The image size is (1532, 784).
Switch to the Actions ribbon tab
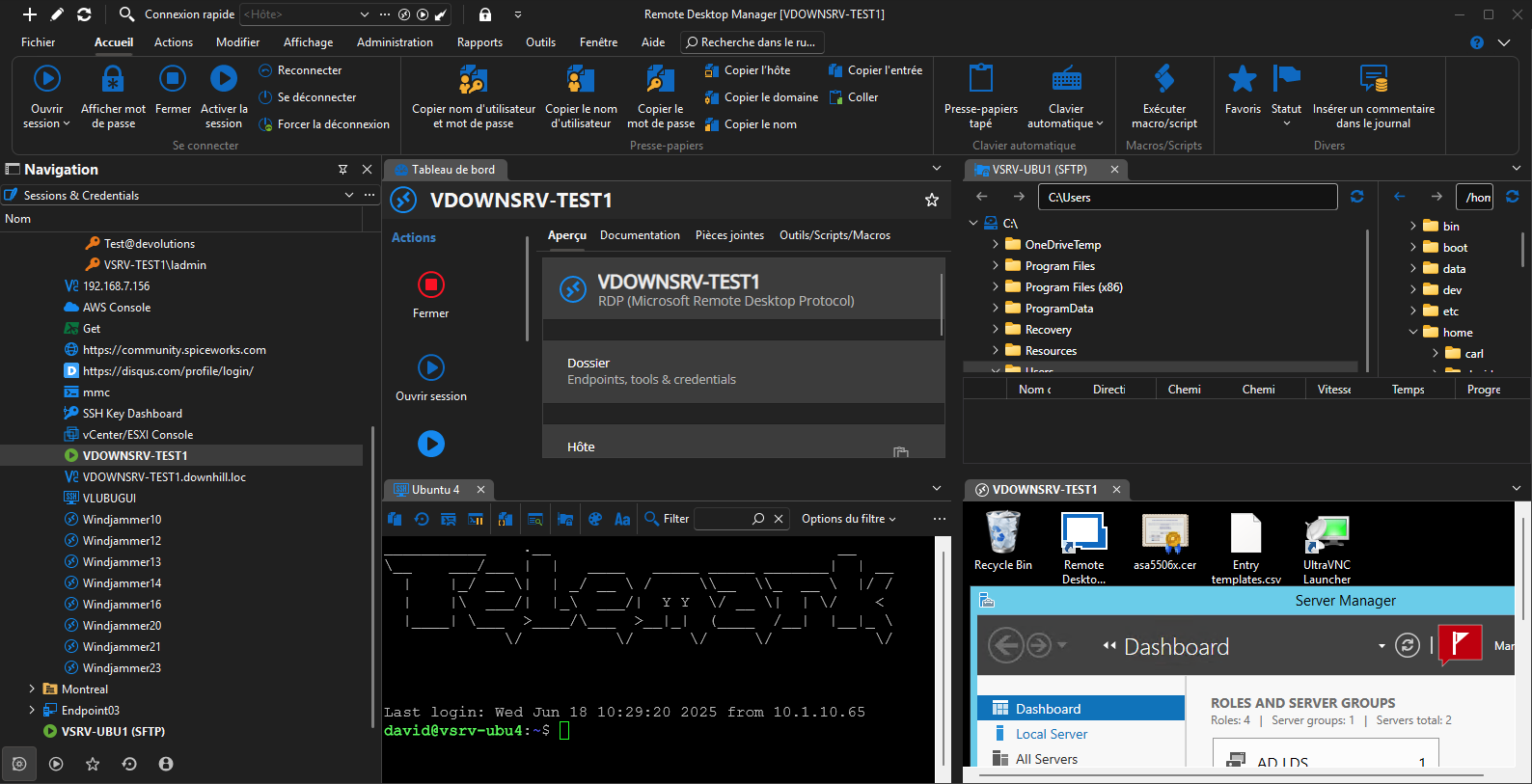(174, 42)
